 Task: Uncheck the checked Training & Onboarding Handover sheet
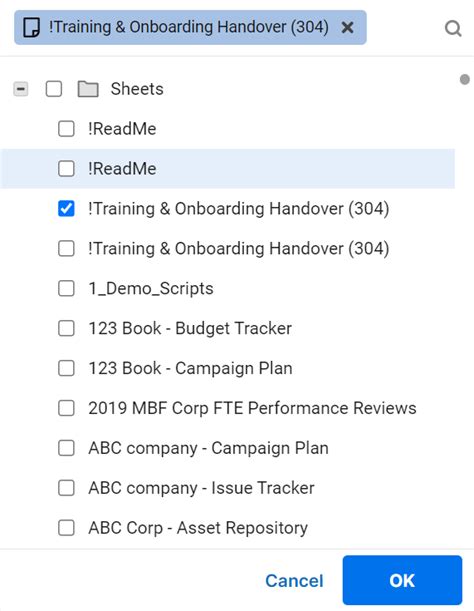coord(66,208)
